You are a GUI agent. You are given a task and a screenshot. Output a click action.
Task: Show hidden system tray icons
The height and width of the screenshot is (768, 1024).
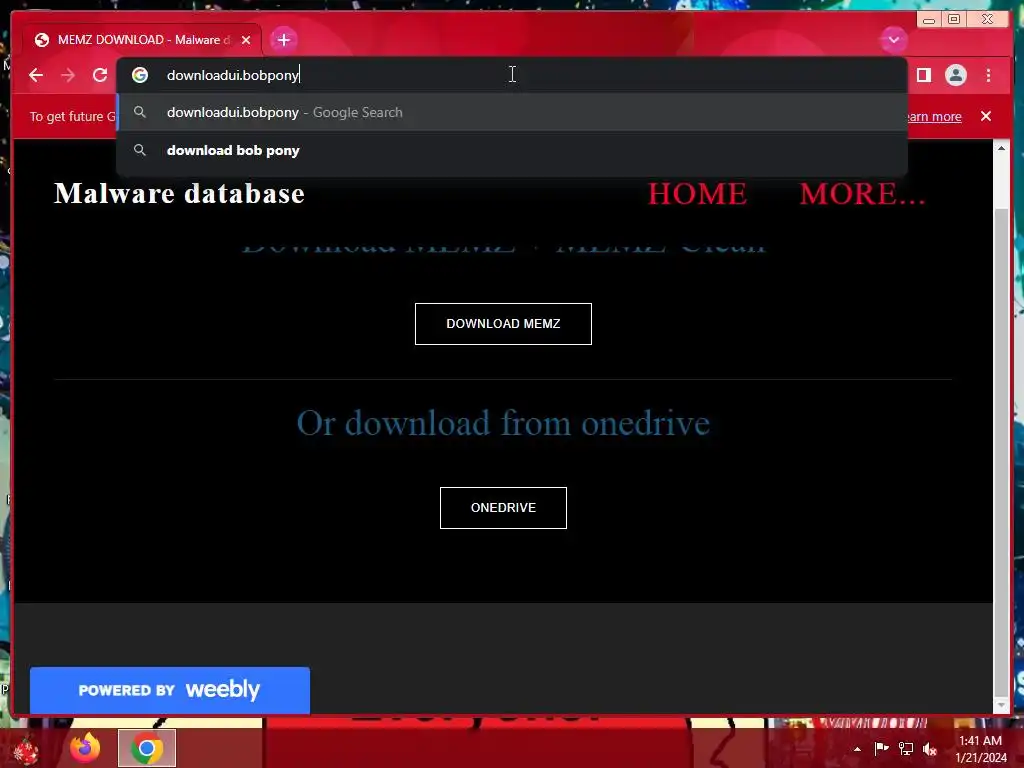pyautogui.click(x=857, y=749)
